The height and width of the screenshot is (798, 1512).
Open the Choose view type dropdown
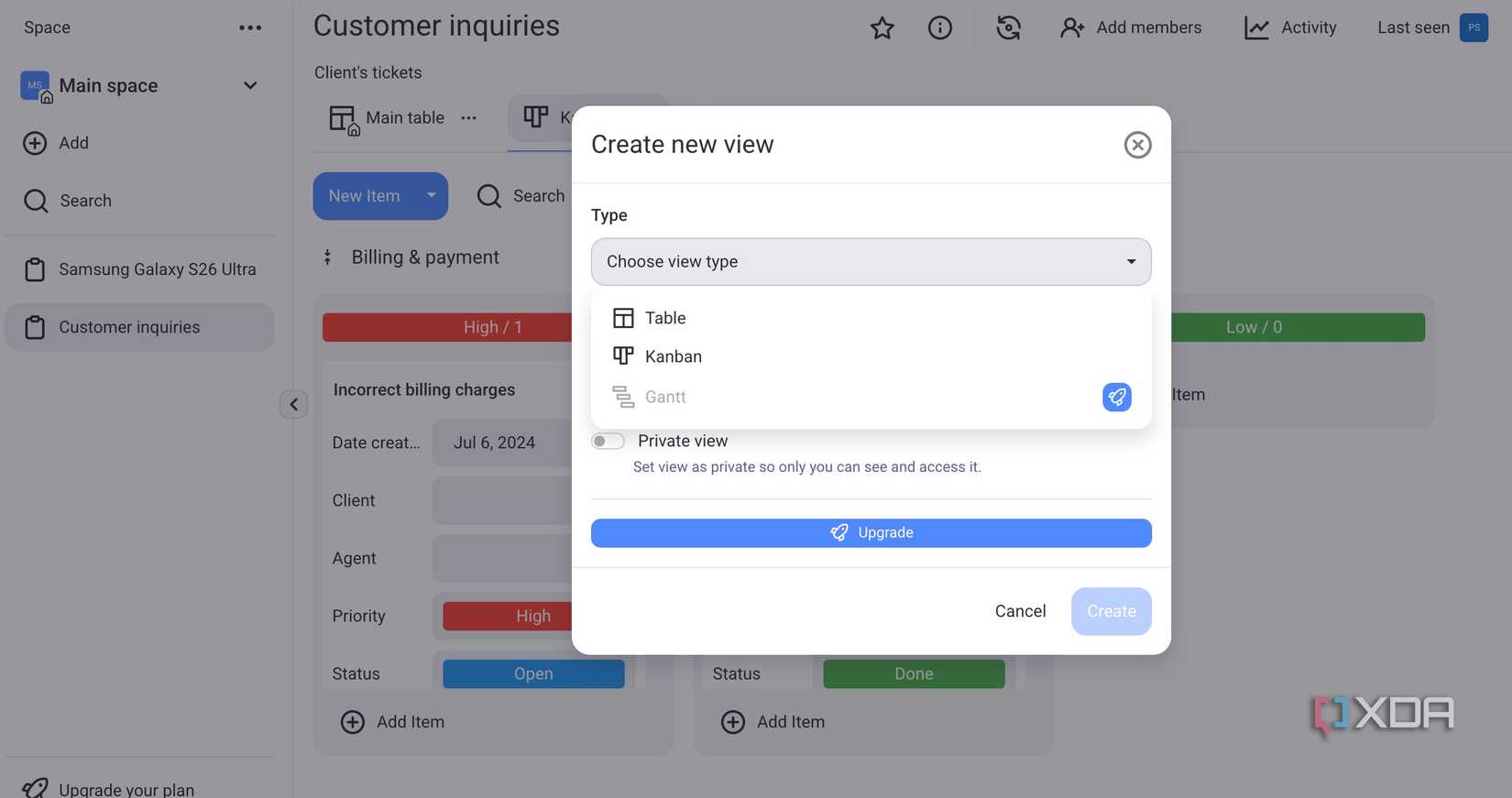(x=871, y=262)
